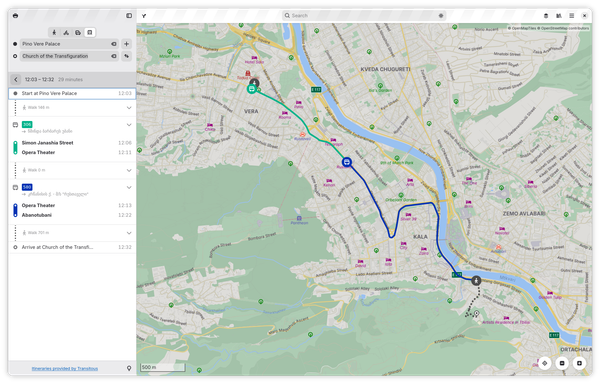Select Opera Theater stop at 12:11
The width and height of the screenshot is (600, 384).
pyautogui.click(x=38, y=153)
